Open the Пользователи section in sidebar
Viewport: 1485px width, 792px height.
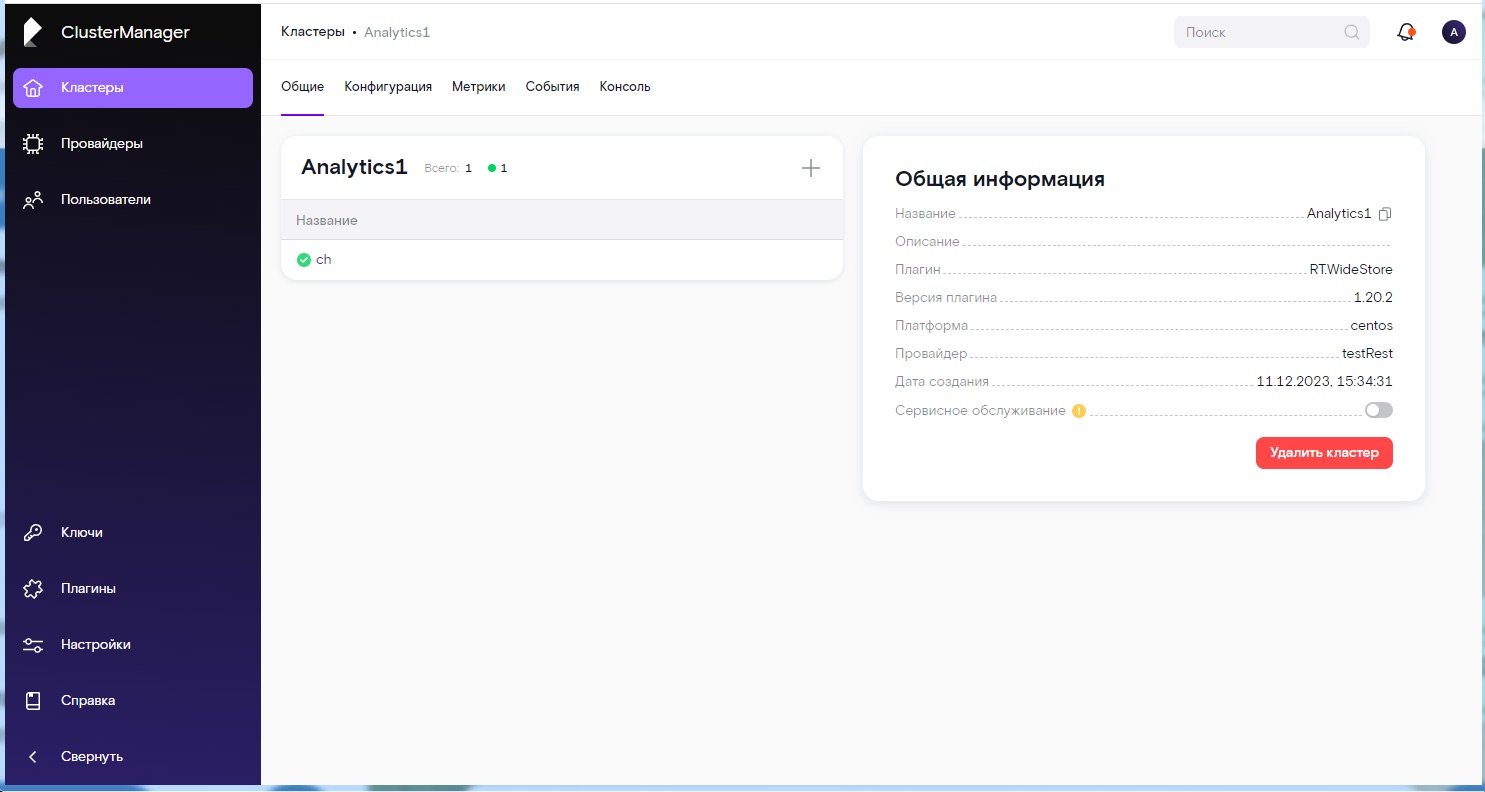tap(133, 199)
